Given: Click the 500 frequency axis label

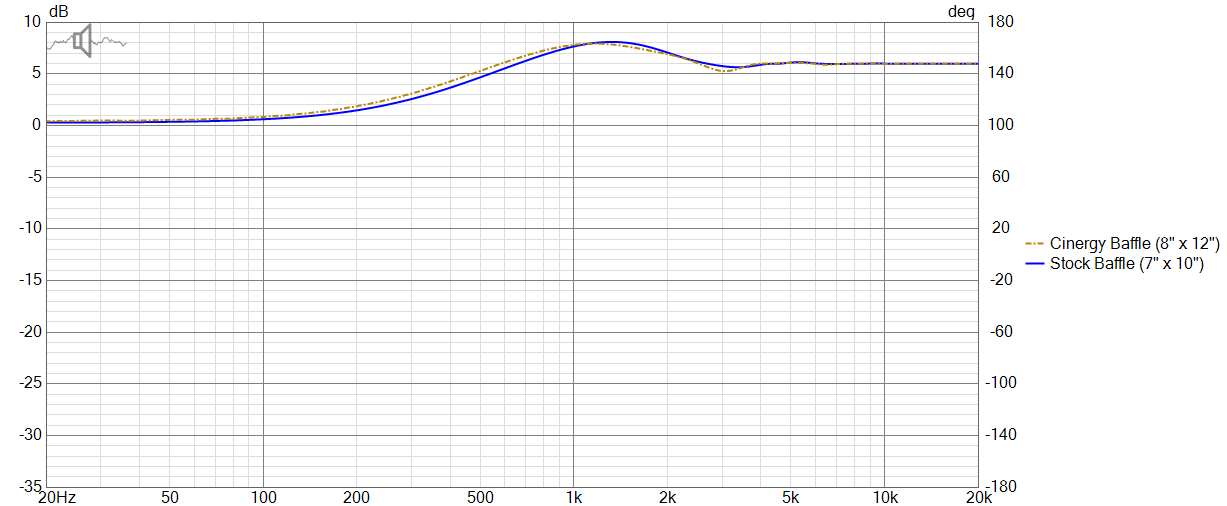Looking at the screenshot, I should [x=481, y=497].
